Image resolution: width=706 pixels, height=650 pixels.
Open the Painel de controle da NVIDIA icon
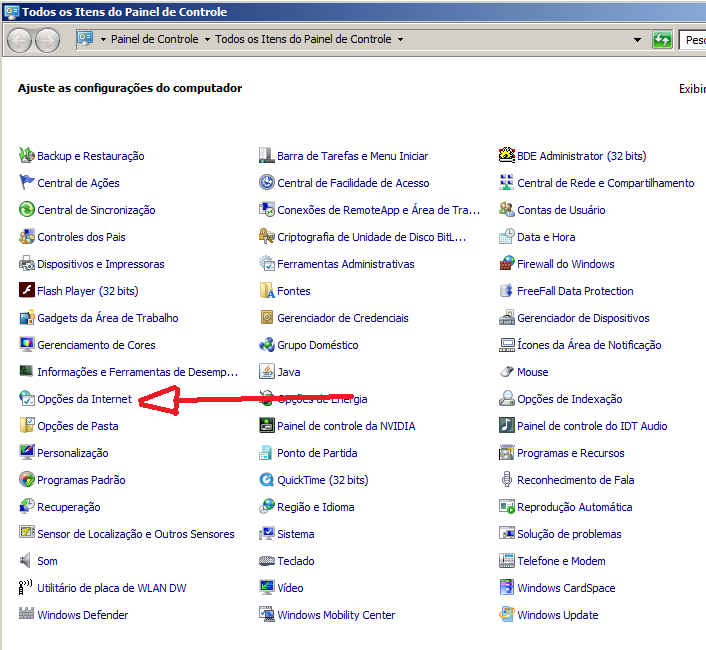267,425
